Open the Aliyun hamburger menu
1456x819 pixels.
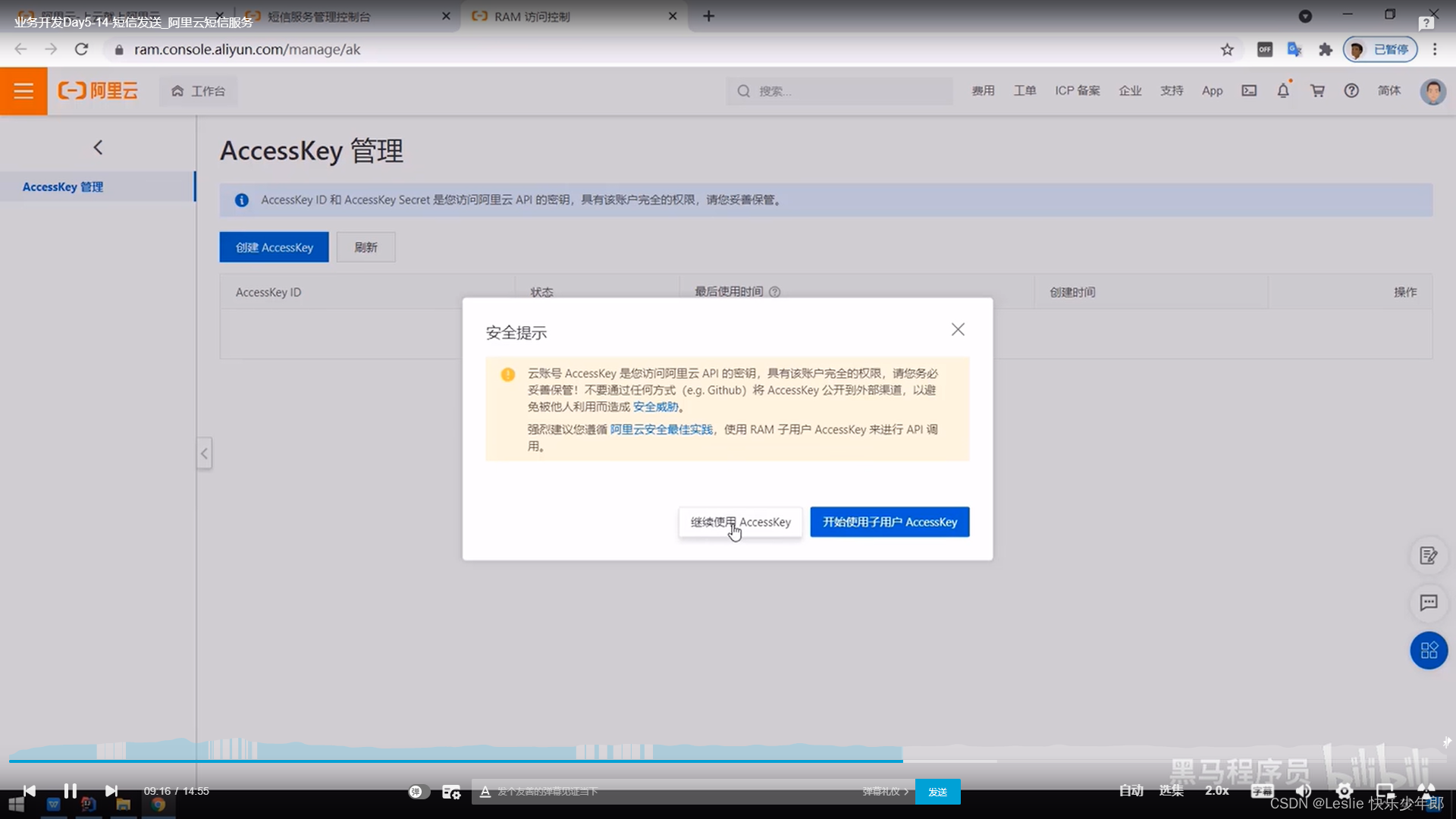click(x=24, y=91)
